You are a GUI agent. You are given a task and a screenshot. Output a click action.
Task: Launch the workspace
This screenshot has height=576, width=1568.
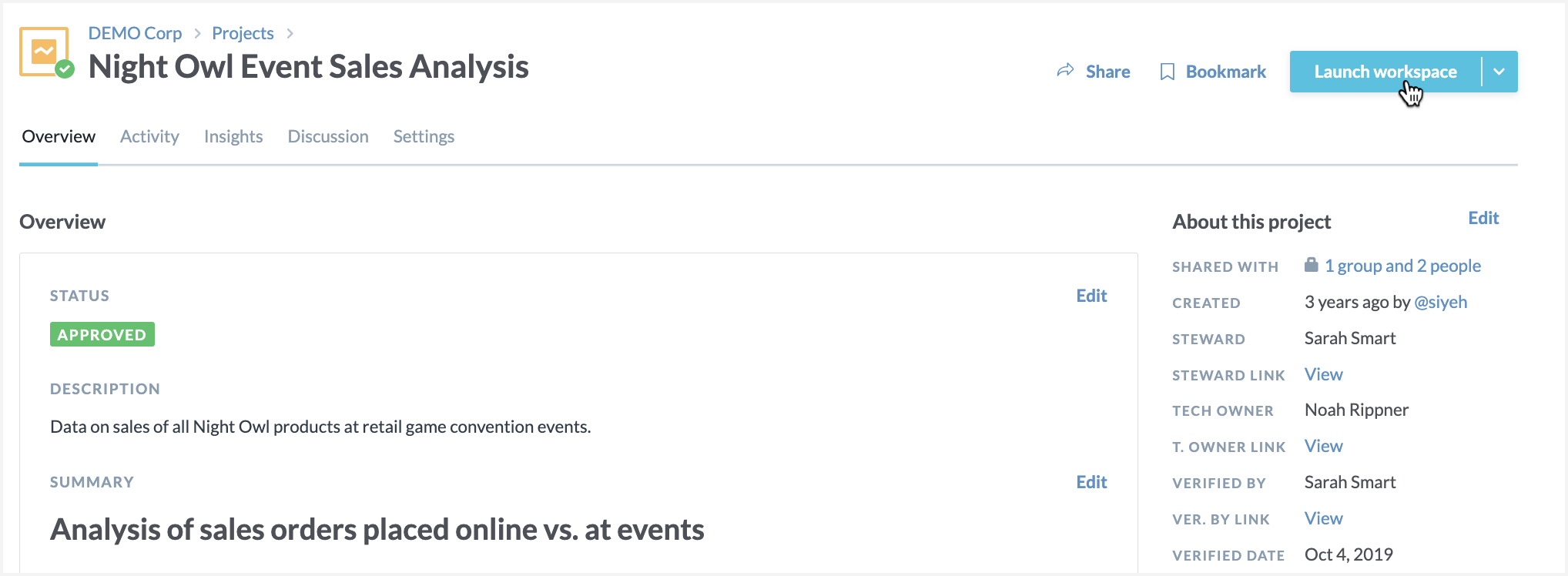[x=1385, y=72]
